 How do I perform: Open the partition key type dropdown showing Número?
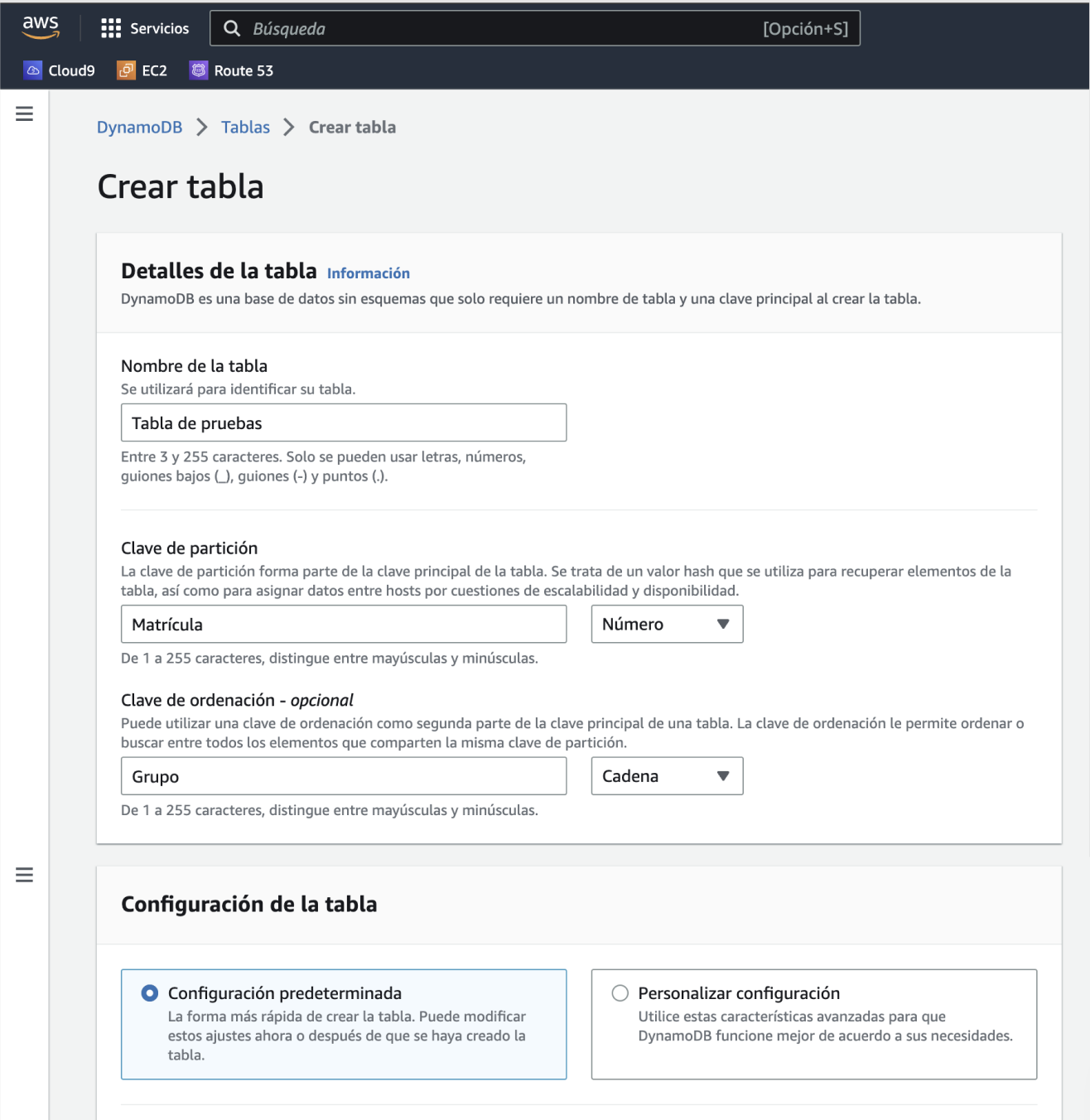[667, 624]
